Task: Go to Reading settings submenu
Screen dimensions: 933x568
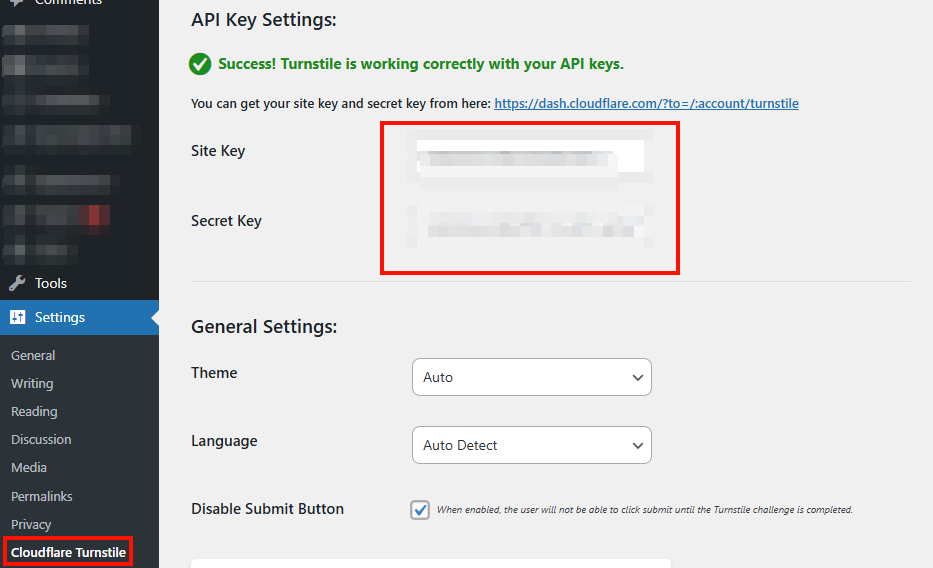Action: point(34,411)
